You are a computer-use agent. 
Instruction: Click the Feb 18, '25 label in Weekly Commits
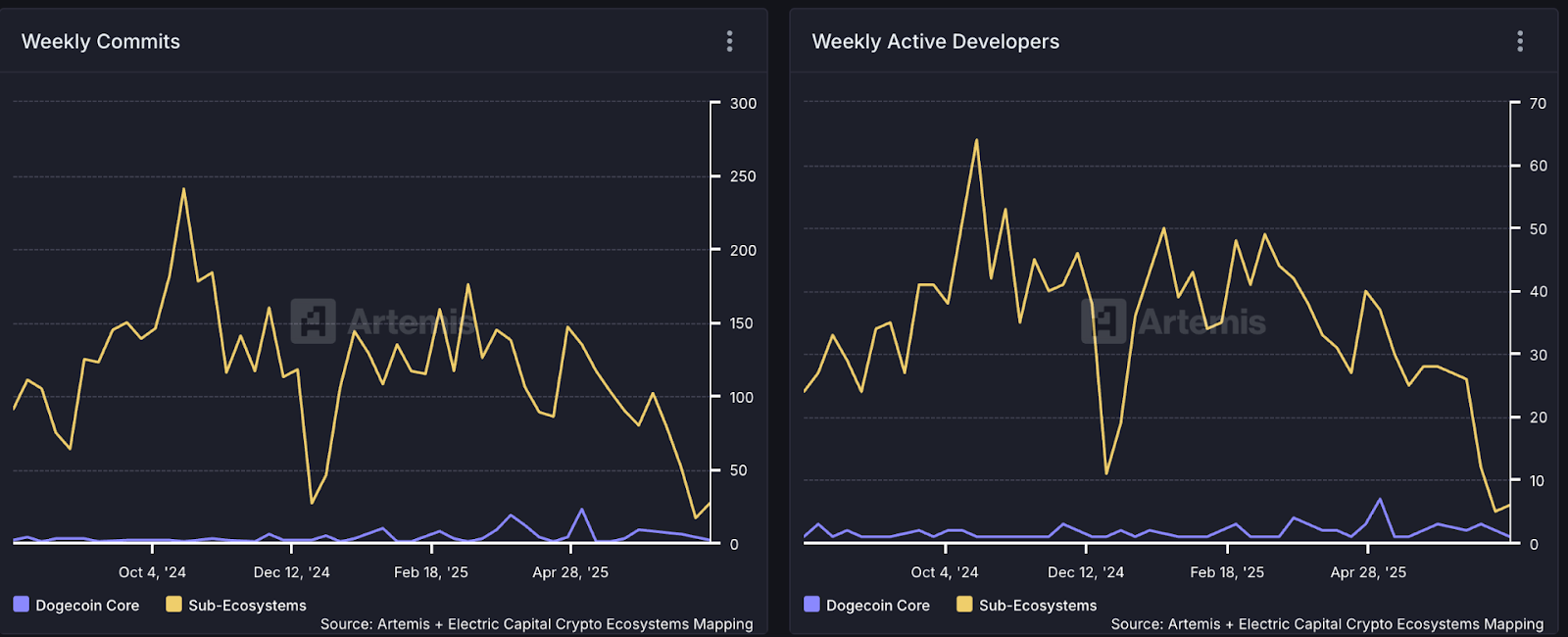click(x=431, y=572)
